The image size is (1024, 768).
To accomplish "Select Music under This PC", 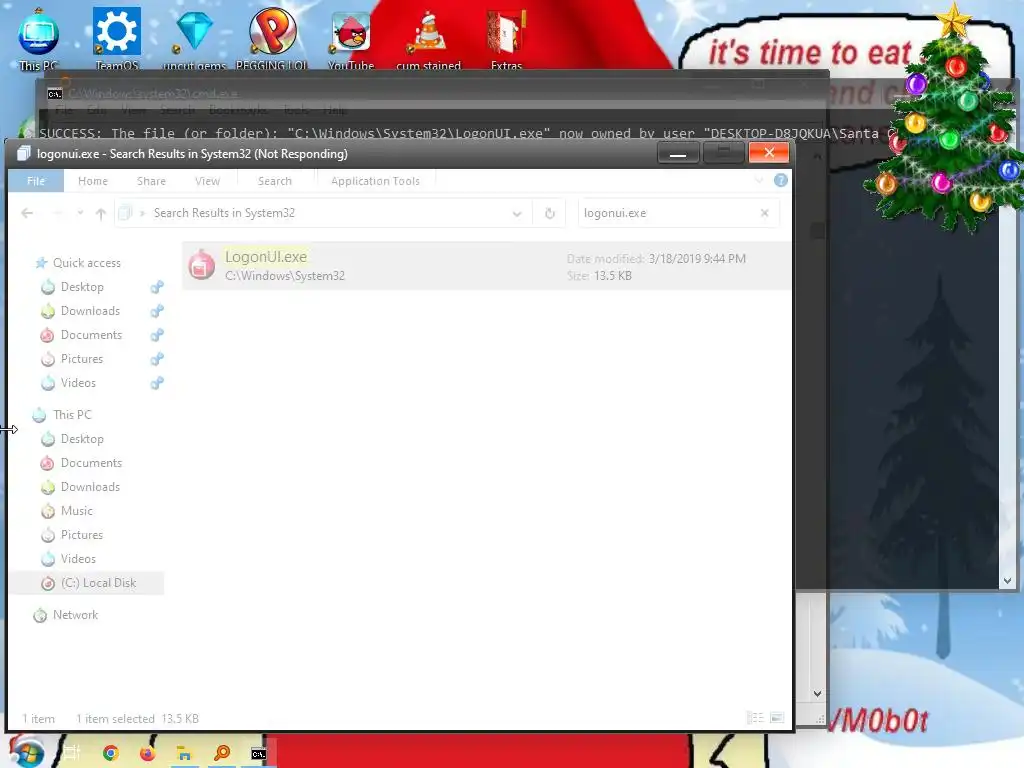I will coord(76,511).
